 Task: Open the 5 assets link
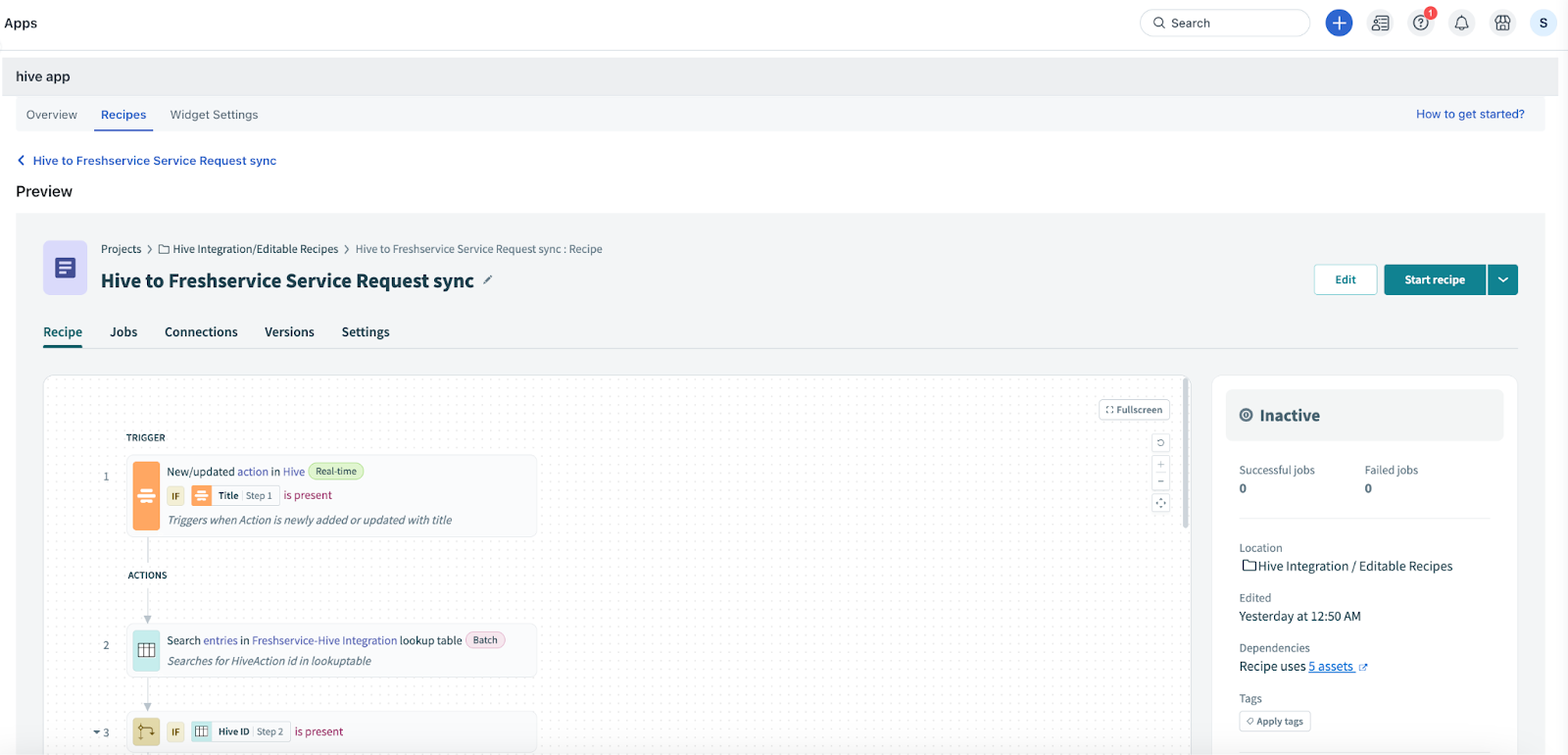point(1331,667)
